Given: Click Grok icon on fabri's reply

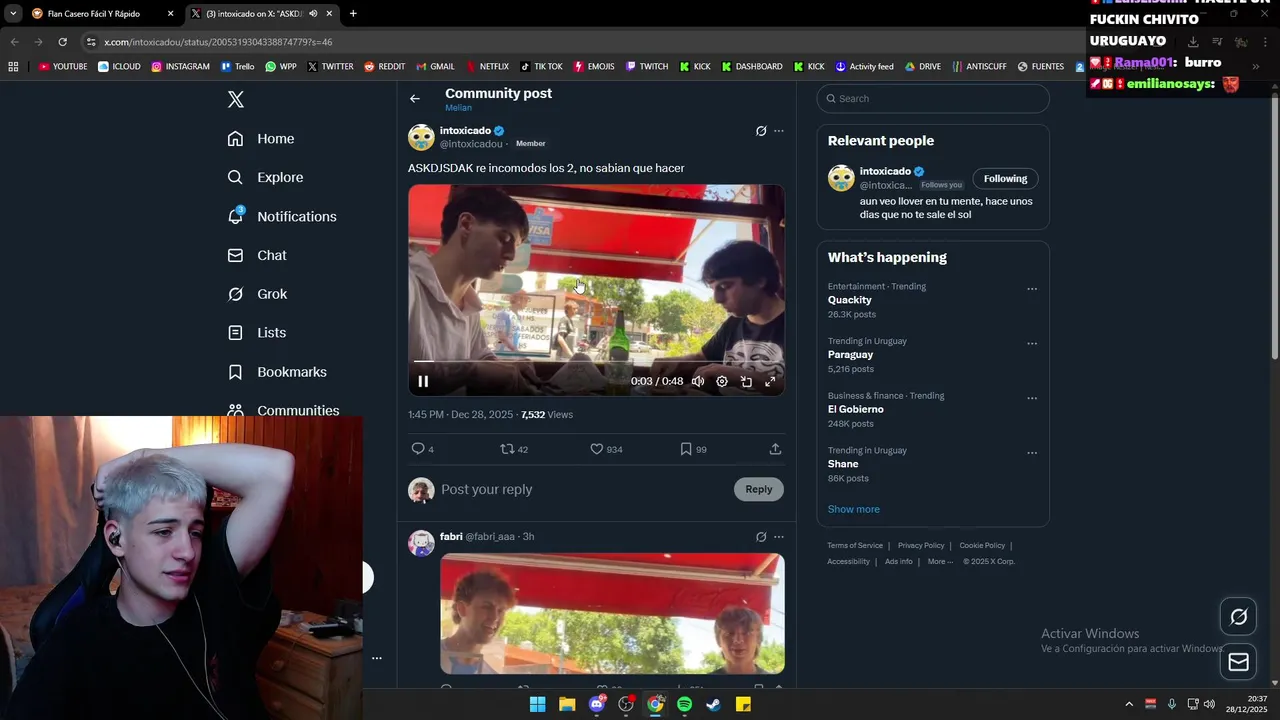Looking at the screenshot, I should tap(761, 537).
